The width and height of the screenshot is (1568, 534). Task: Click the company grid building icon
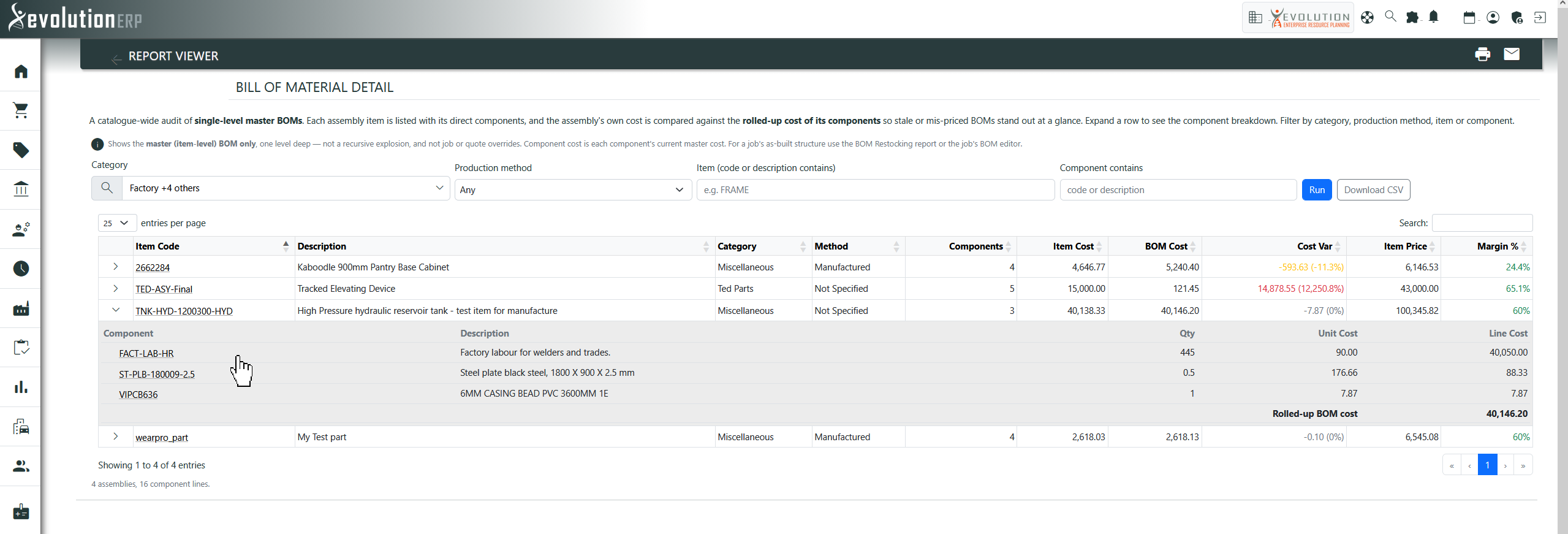(1255, 17)
